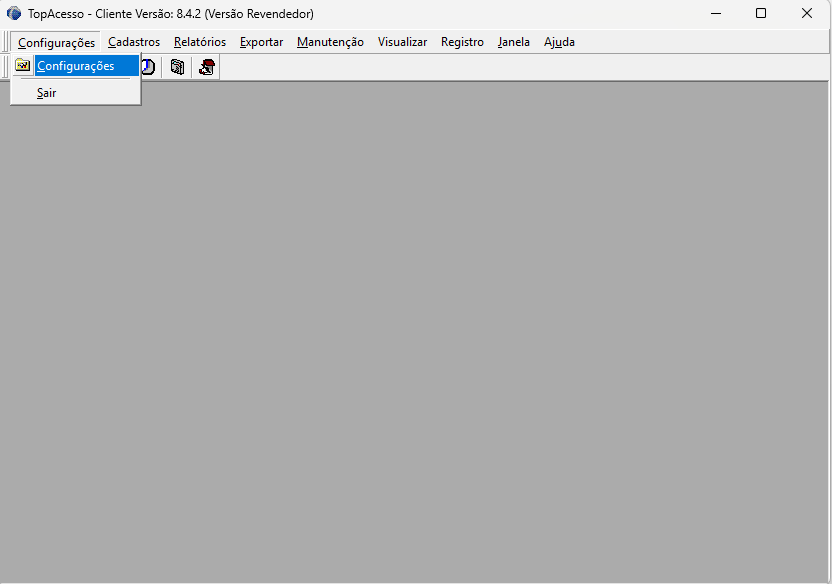Viewport: 832px width, 584px height.
Task: Select Configurações in the open dropdown
Action: pos(76,66)
